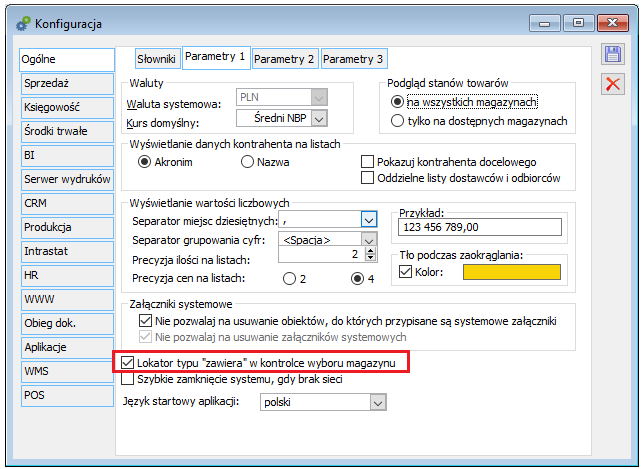Expand the Kurs domyślny Średni NBP dropdown
The height and width of the screenshot is (469, 642).
[319, 119]
